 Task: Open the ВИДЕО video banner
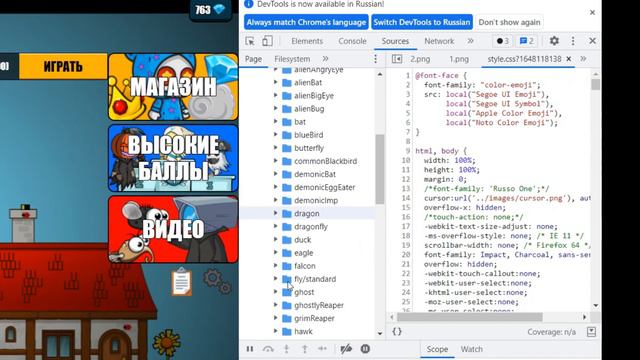(173, 229)
